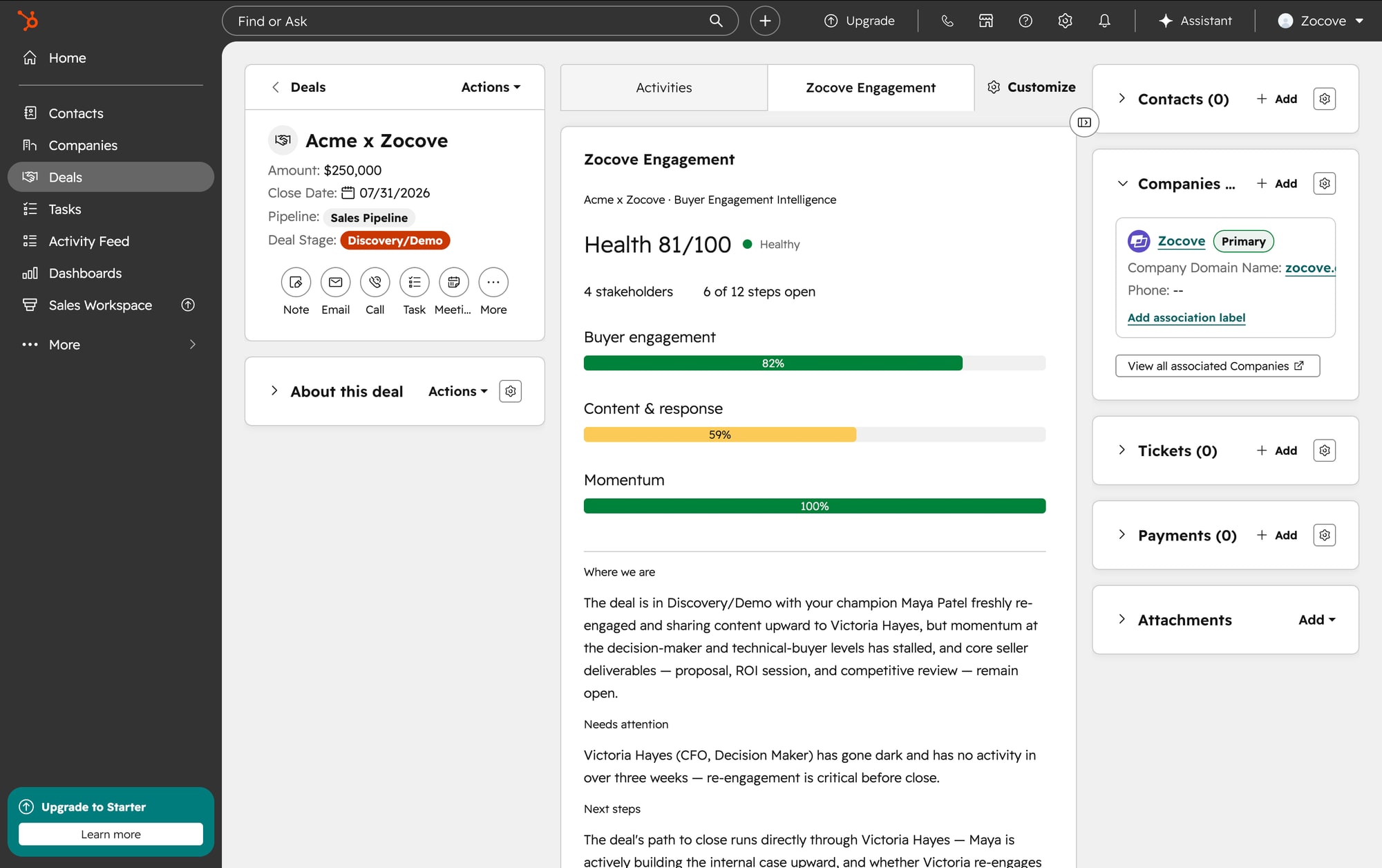Click the search magnifier icon
This screenshot has width=1382, height=868.
716,21
